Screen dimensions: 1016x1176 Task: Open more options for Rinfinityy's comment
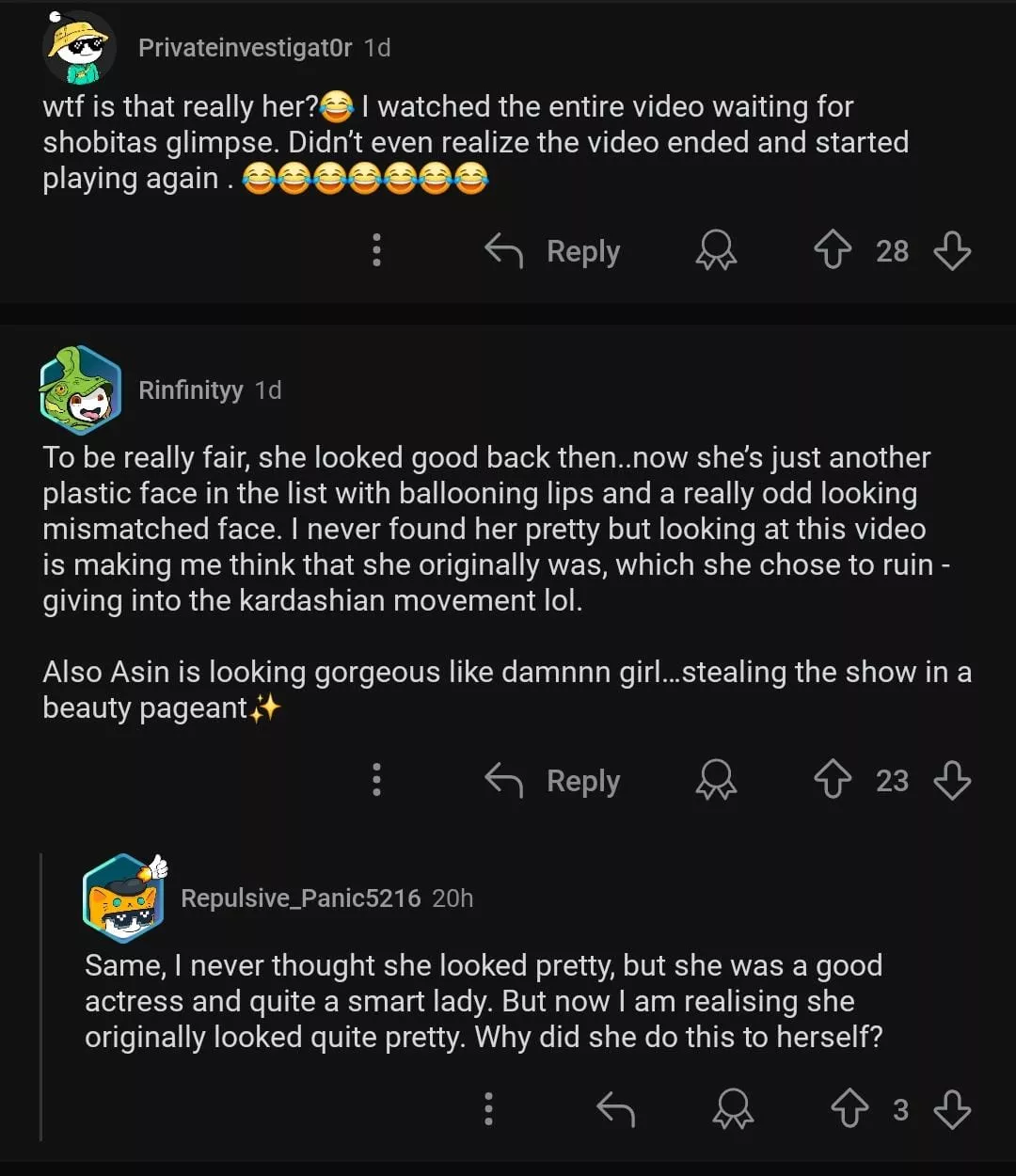[x=376, y=781]
